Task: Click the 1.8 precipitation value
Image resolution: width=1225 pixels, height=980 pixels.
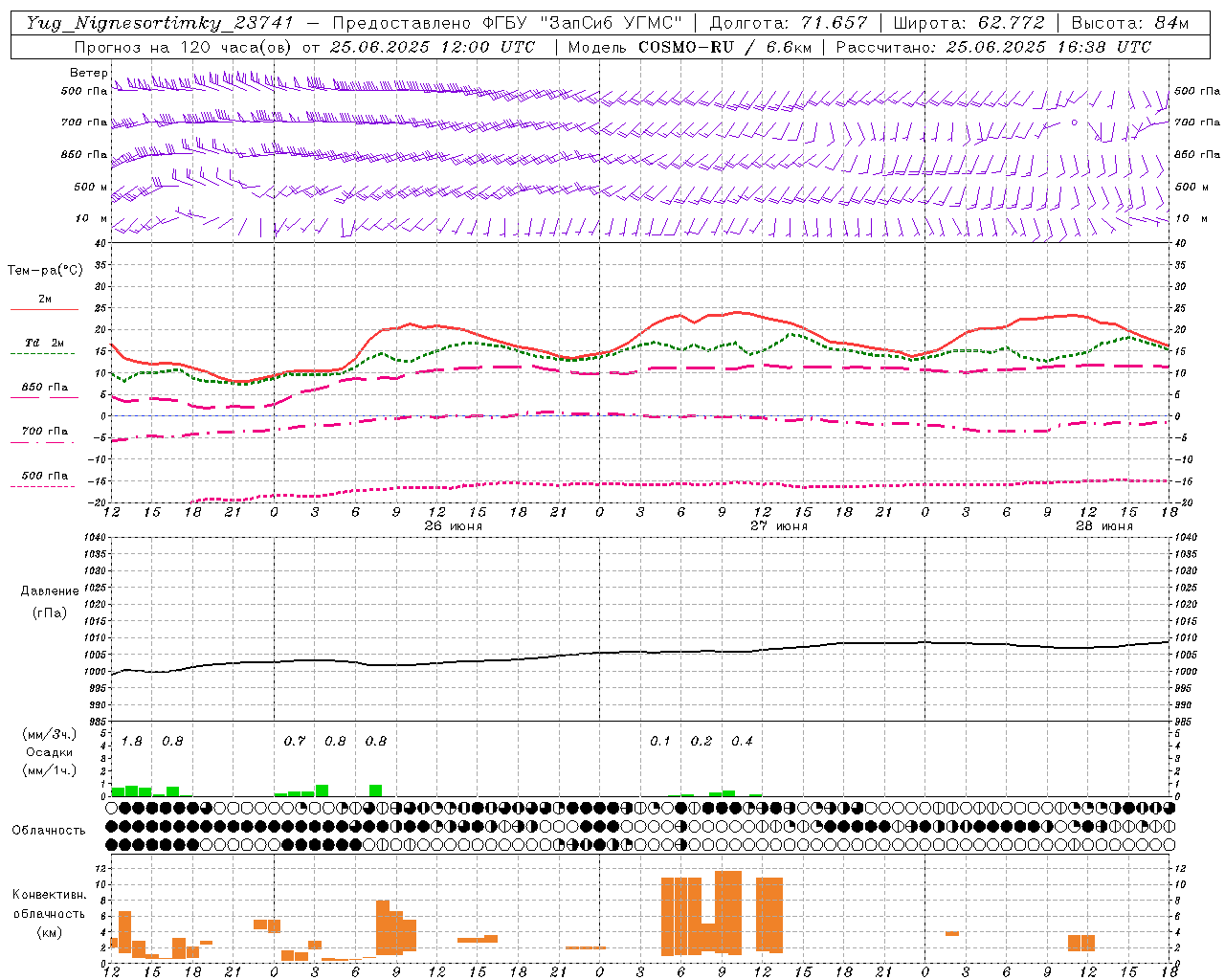Action: point(131,742)
